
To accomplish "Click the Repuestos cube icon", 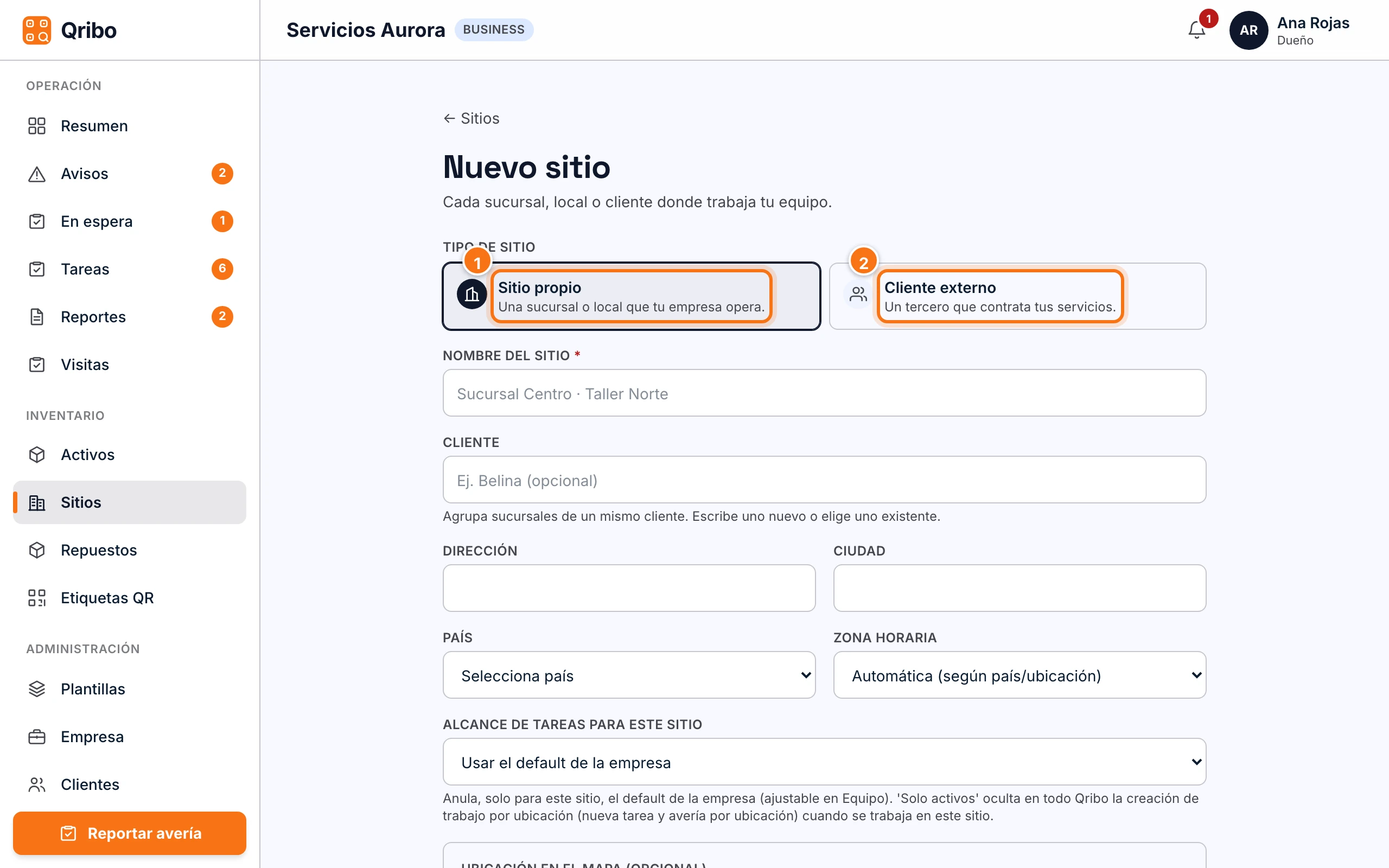I will [x=37, y=550].
